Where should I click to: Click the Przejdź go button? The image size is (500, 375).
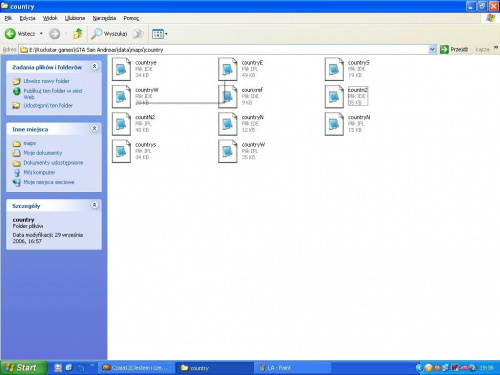(454, 50)
